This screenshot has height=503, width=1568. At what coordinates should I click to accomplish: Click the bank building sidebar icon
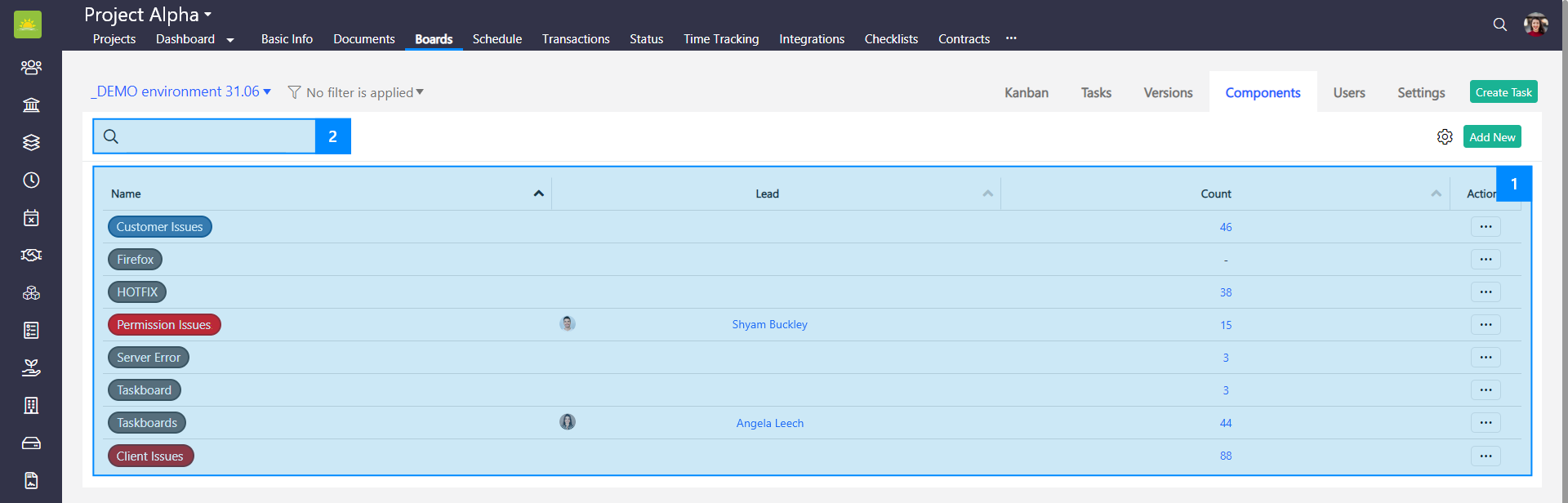[x=31, y=105]
